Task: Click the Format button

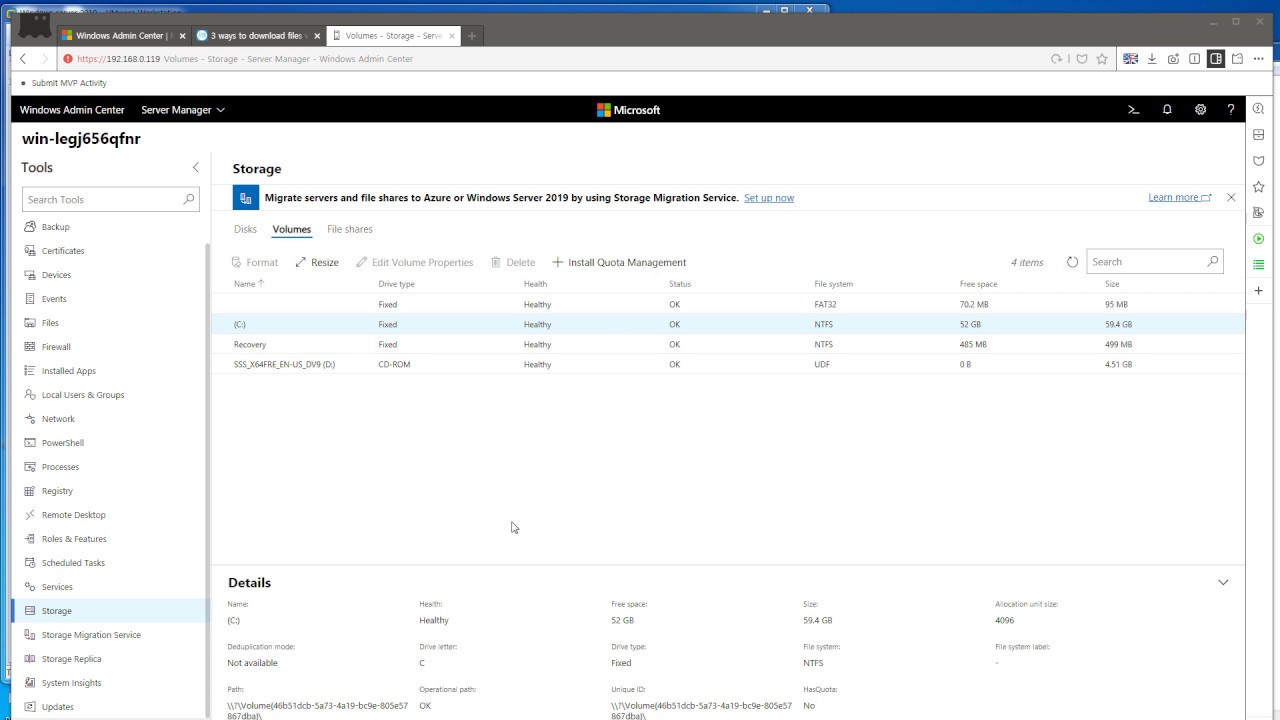Action: pyautogui.click(x=255, y=262)
